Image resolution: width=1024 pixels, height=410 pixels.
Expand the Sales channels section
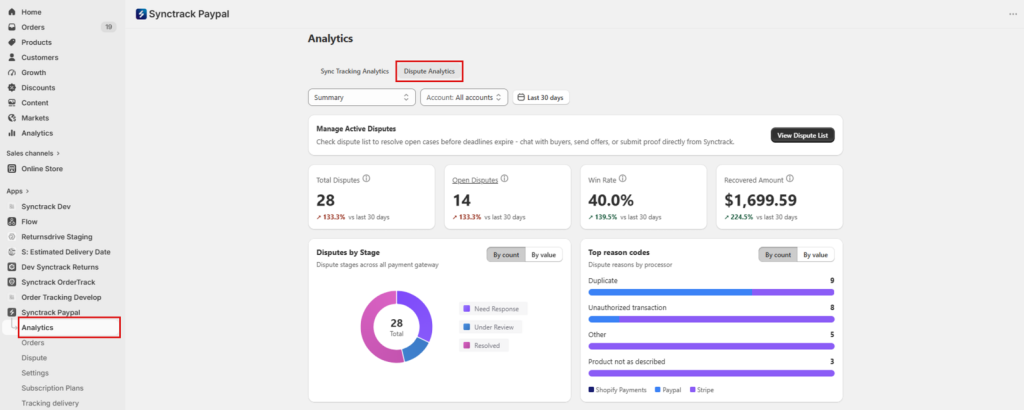[33, 153]
